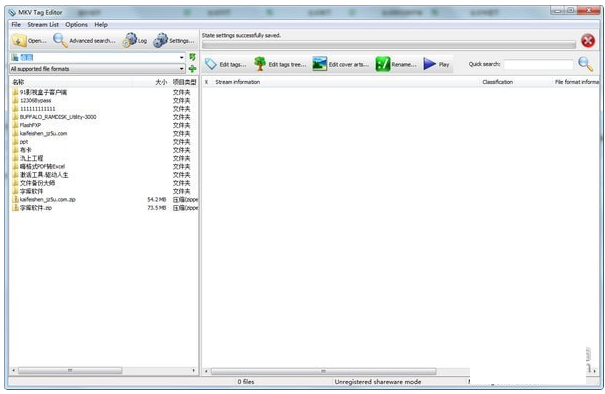This screenshot has width=605, height=394.
Task: Click the stream list horizontal scrollbar
Action: click(x=323, y=371)
